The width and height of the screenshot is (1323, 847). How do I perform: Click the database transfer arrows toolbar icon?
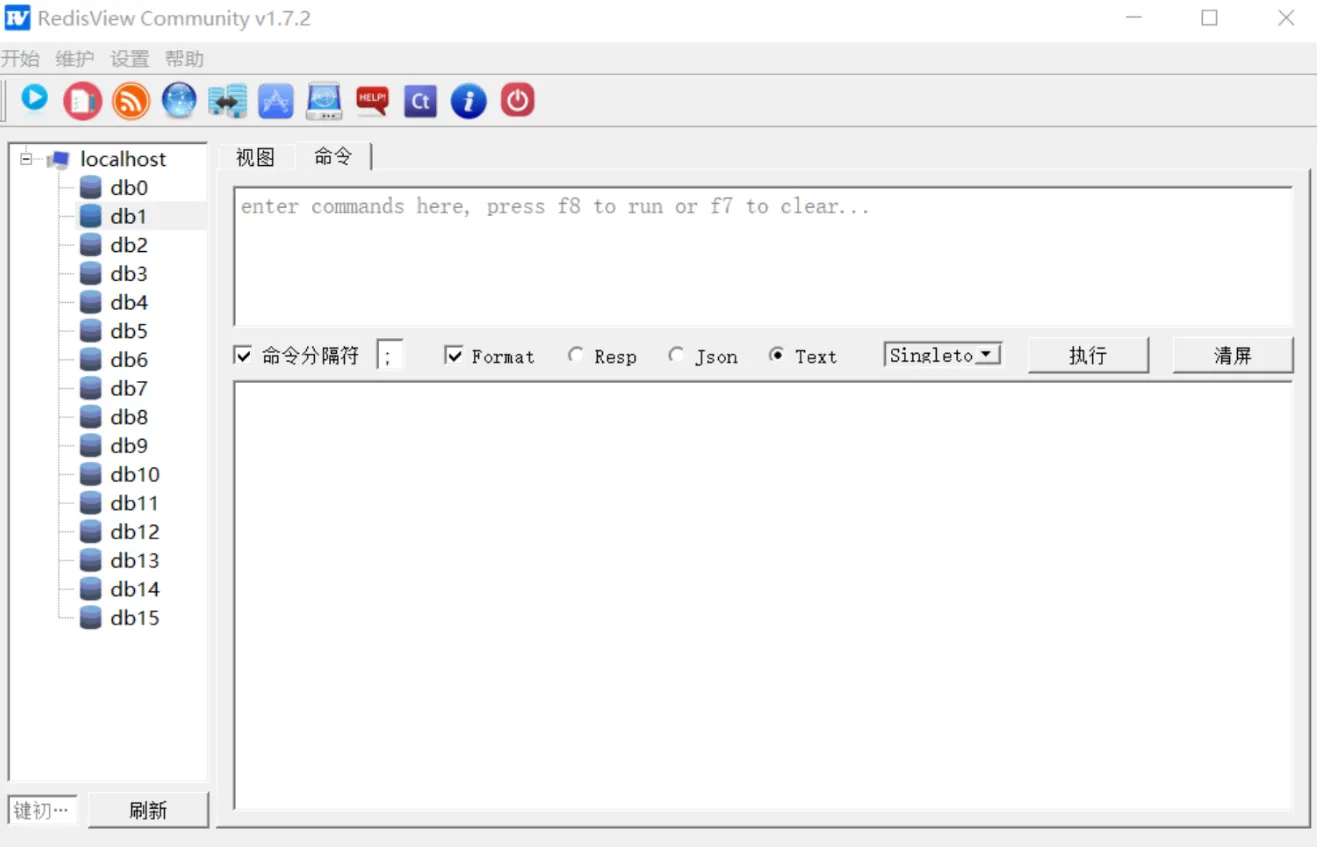[227, 101]
